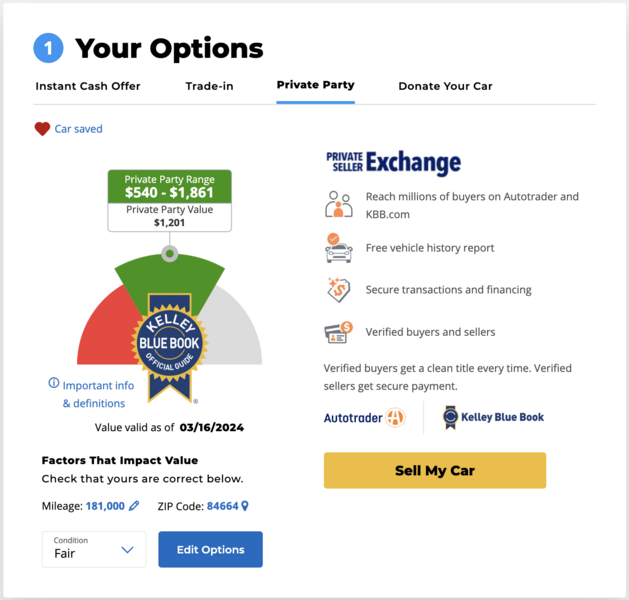629x600 pixels.
Task: Click the vehicle history report car icon
Action: point(339,248)
